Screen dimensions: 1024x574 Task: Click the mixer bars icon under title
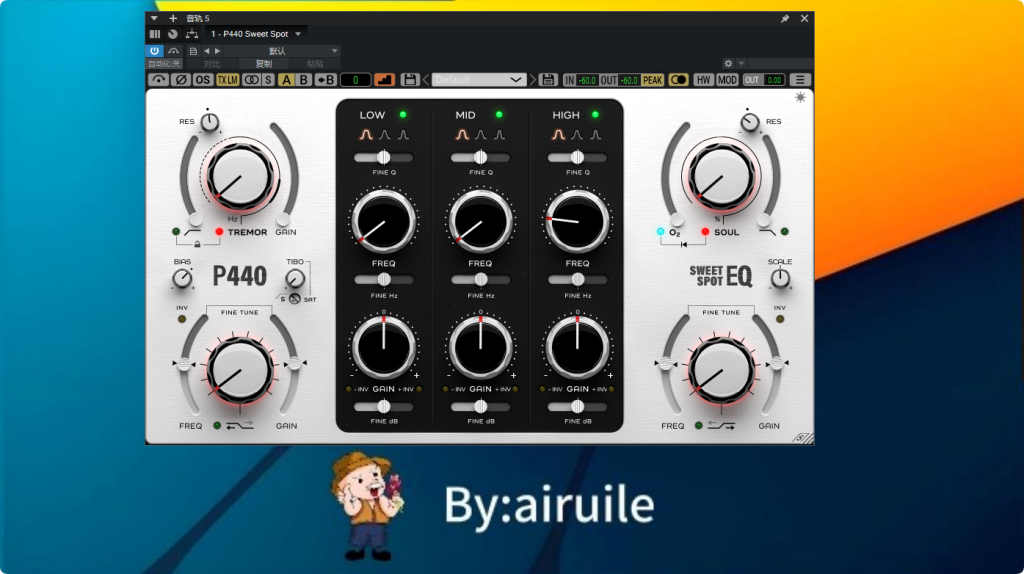(155, 34)
